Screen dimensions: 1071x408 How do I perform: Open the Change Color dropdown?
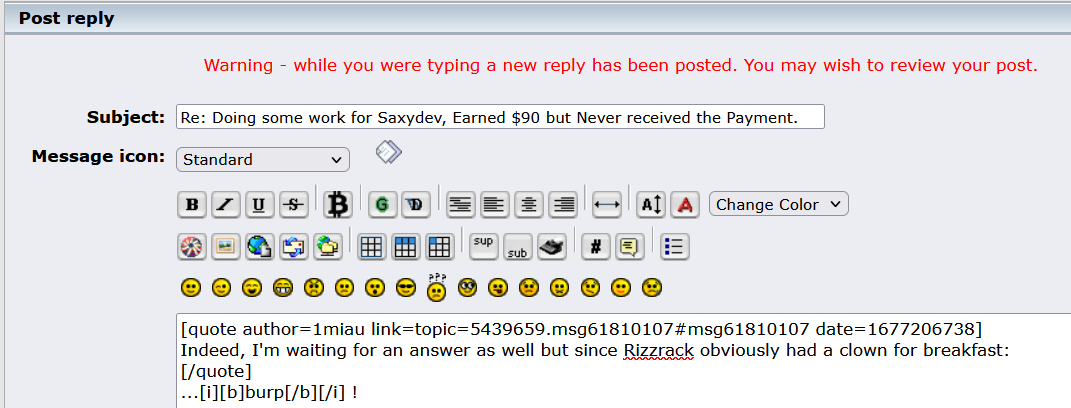(x=779, y=204)
